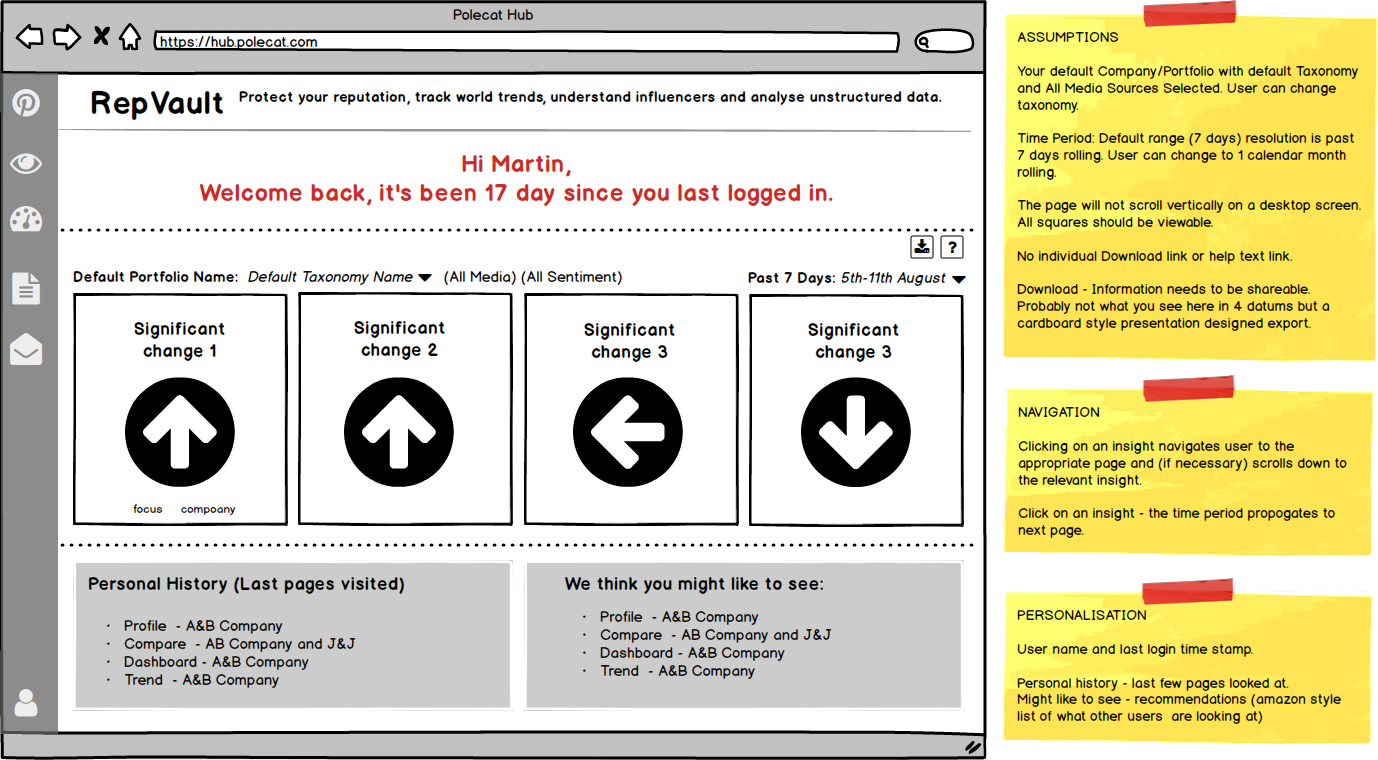
Task: Click the dashboard gauge icon in the sidebar
Action: (26, 219)
